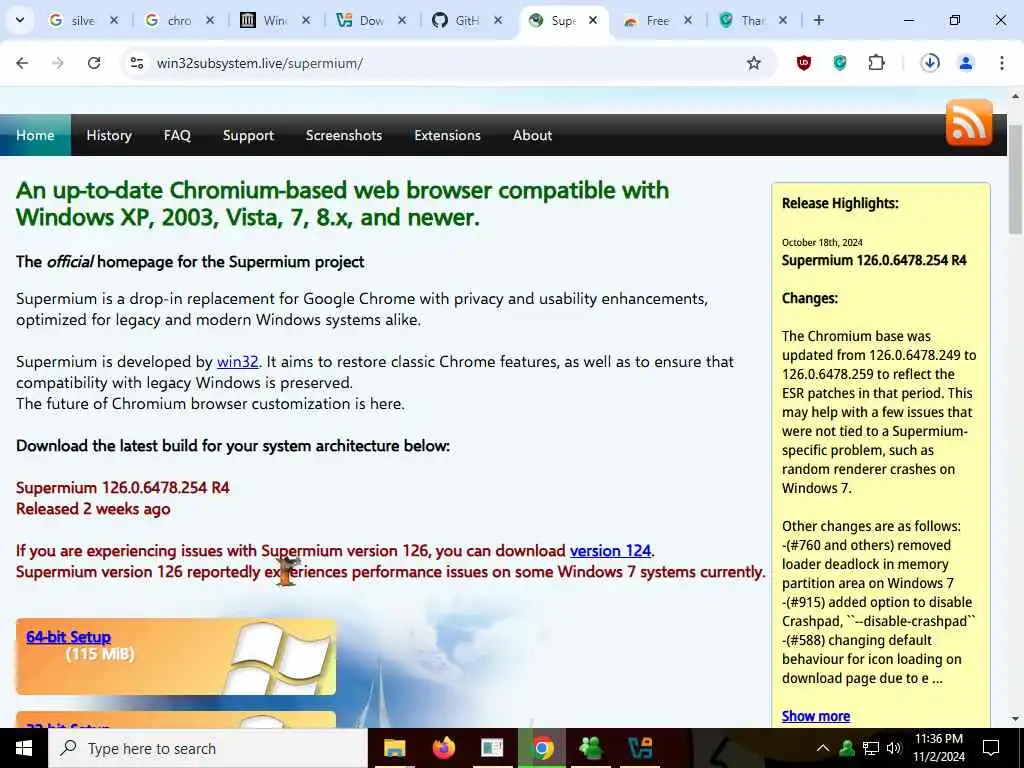Open the green people taskbar app
This screenshot has width=1024, height=768.
coord(590,748)
